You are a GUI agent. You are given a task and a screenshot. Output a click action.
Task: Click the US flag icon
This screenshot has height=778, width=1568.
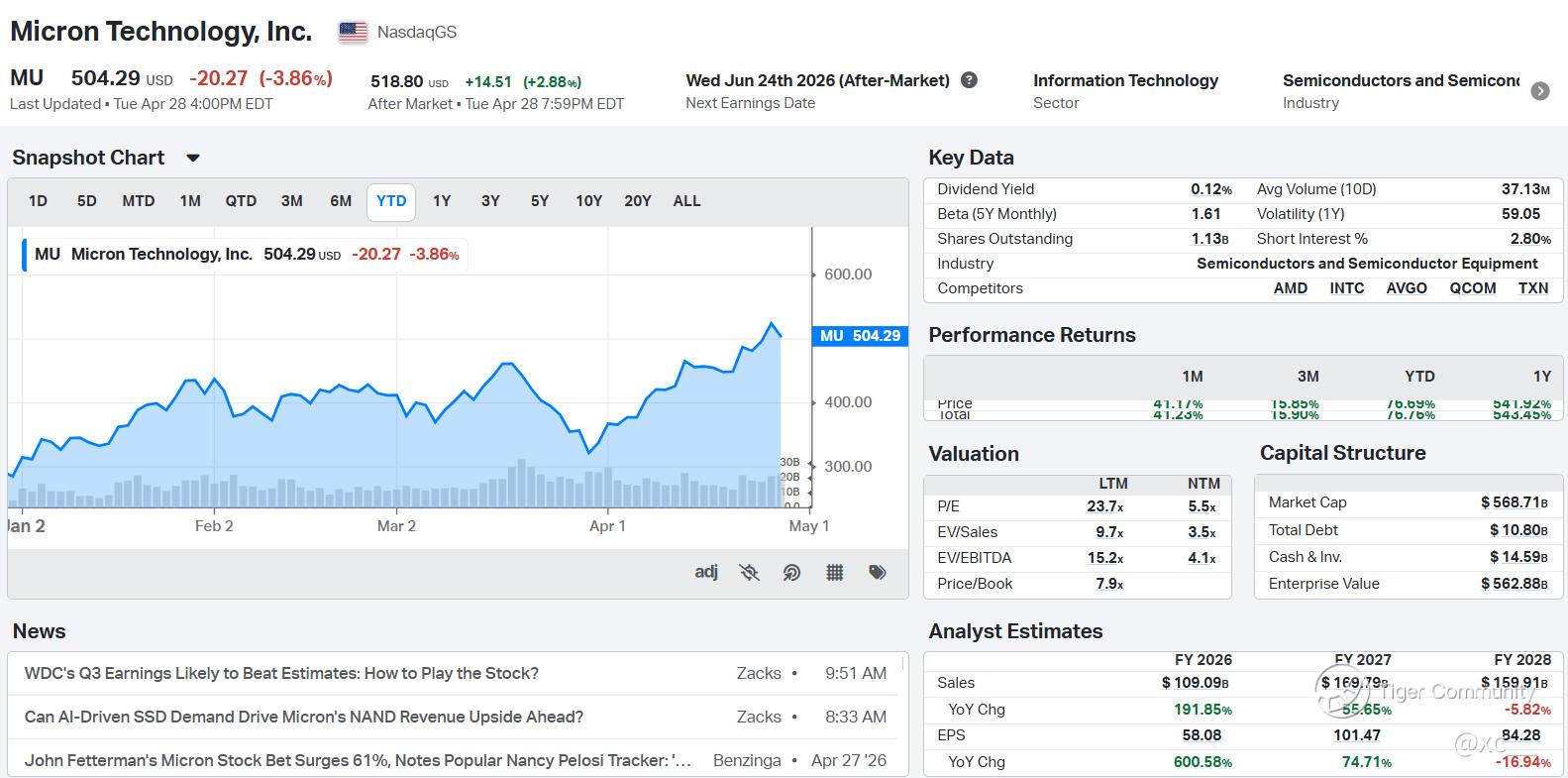click(353, 32)
